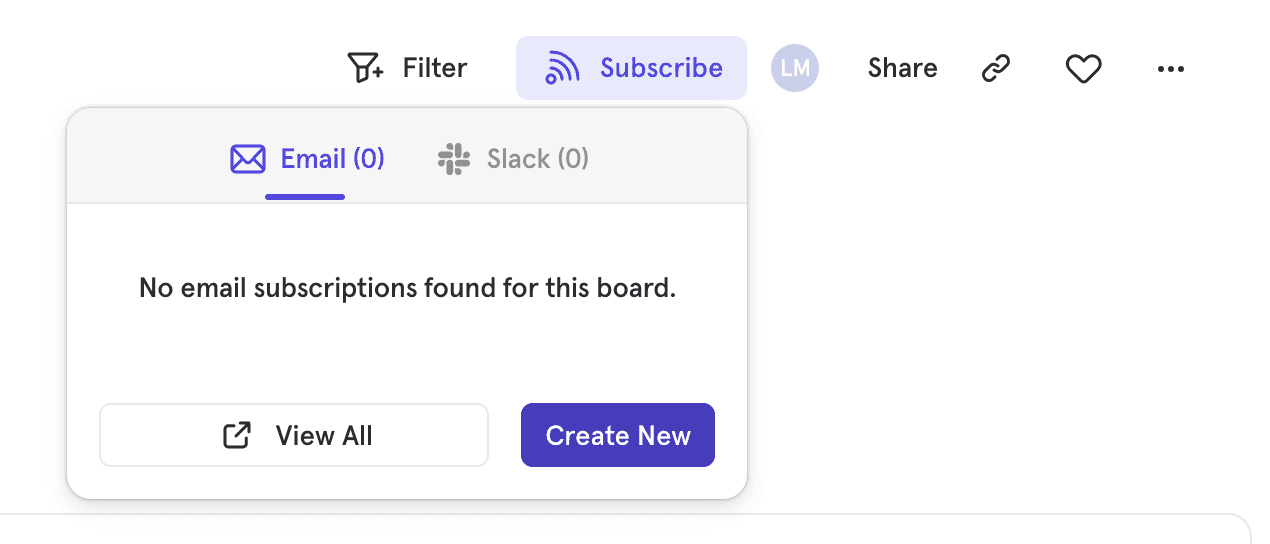The height and width of the screenshot is (544, 1270).
Task: Click the Subscribe feed signal icon
Action: pos(562,68)
